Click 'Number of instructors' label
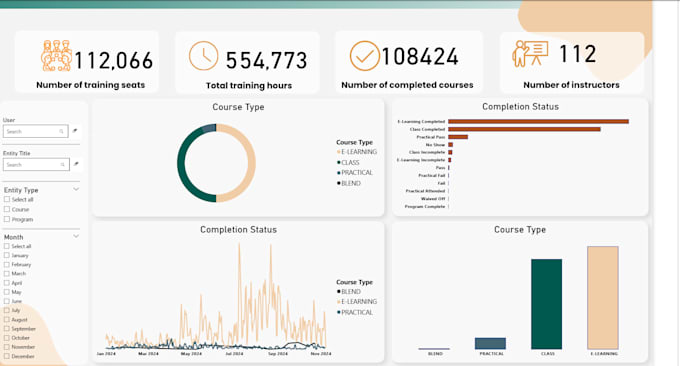 pos(571,85)
